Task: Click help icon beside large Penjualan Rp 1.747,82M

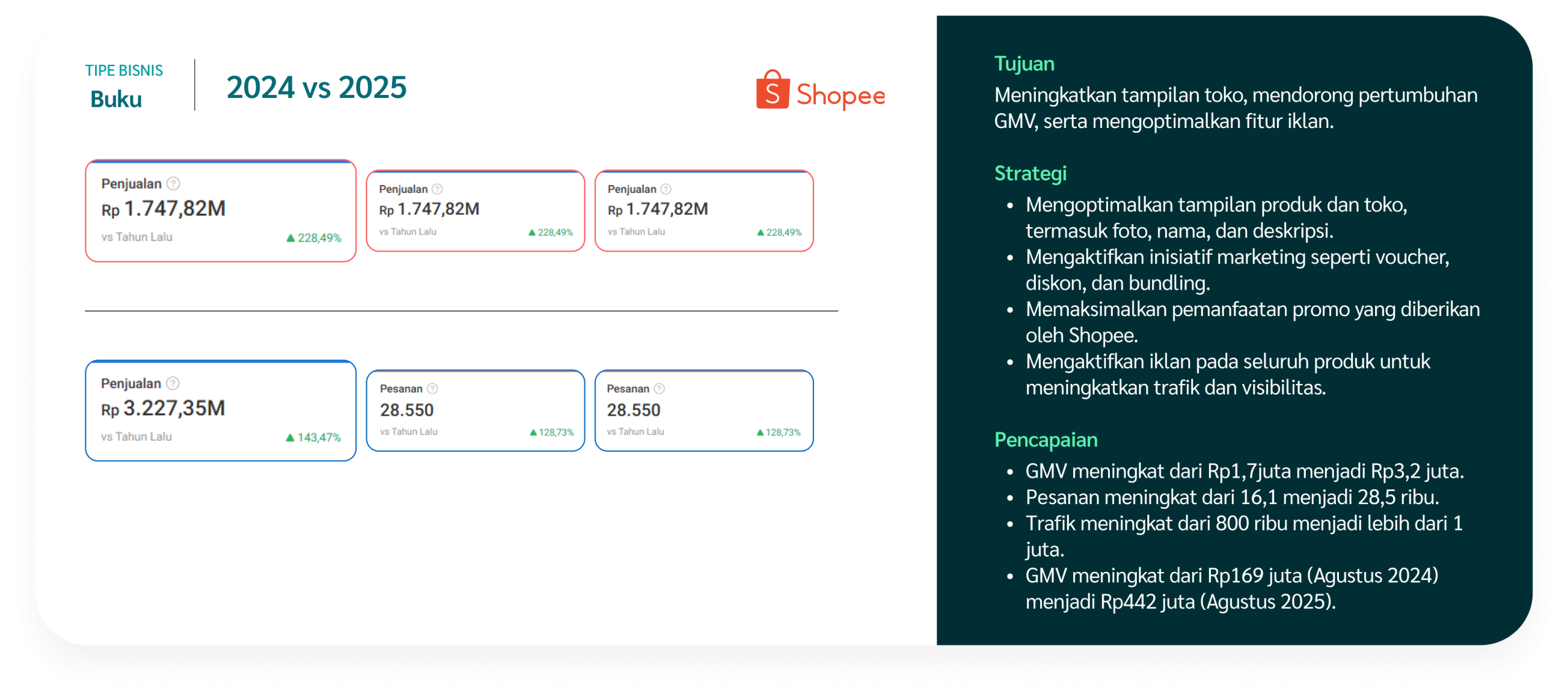Action: (x=173, y=183)
